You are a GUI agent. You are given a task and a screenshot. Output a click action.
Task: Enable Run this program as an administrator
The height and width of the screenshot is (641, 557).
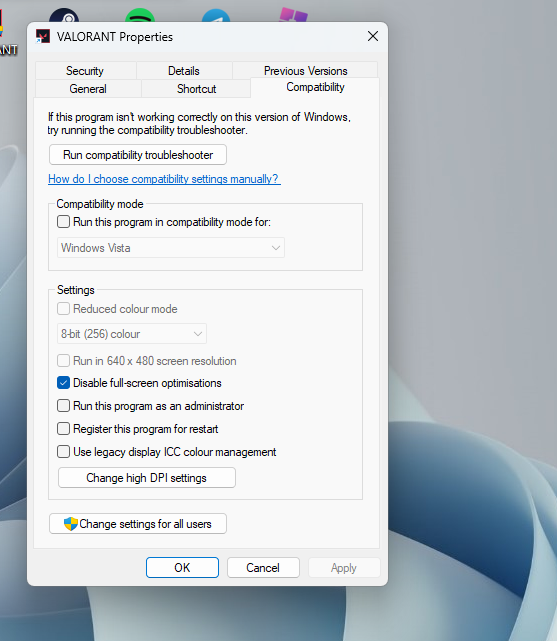(x=63, y=406)
